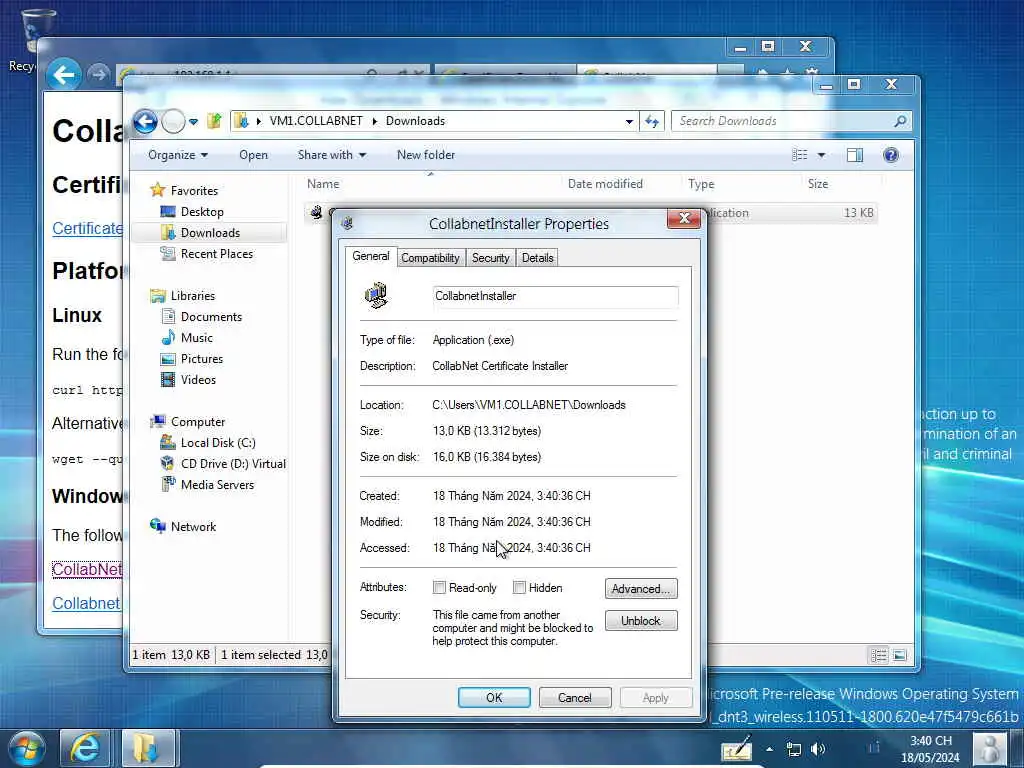Cancel the Properties dialog

[x=575, y=697]
